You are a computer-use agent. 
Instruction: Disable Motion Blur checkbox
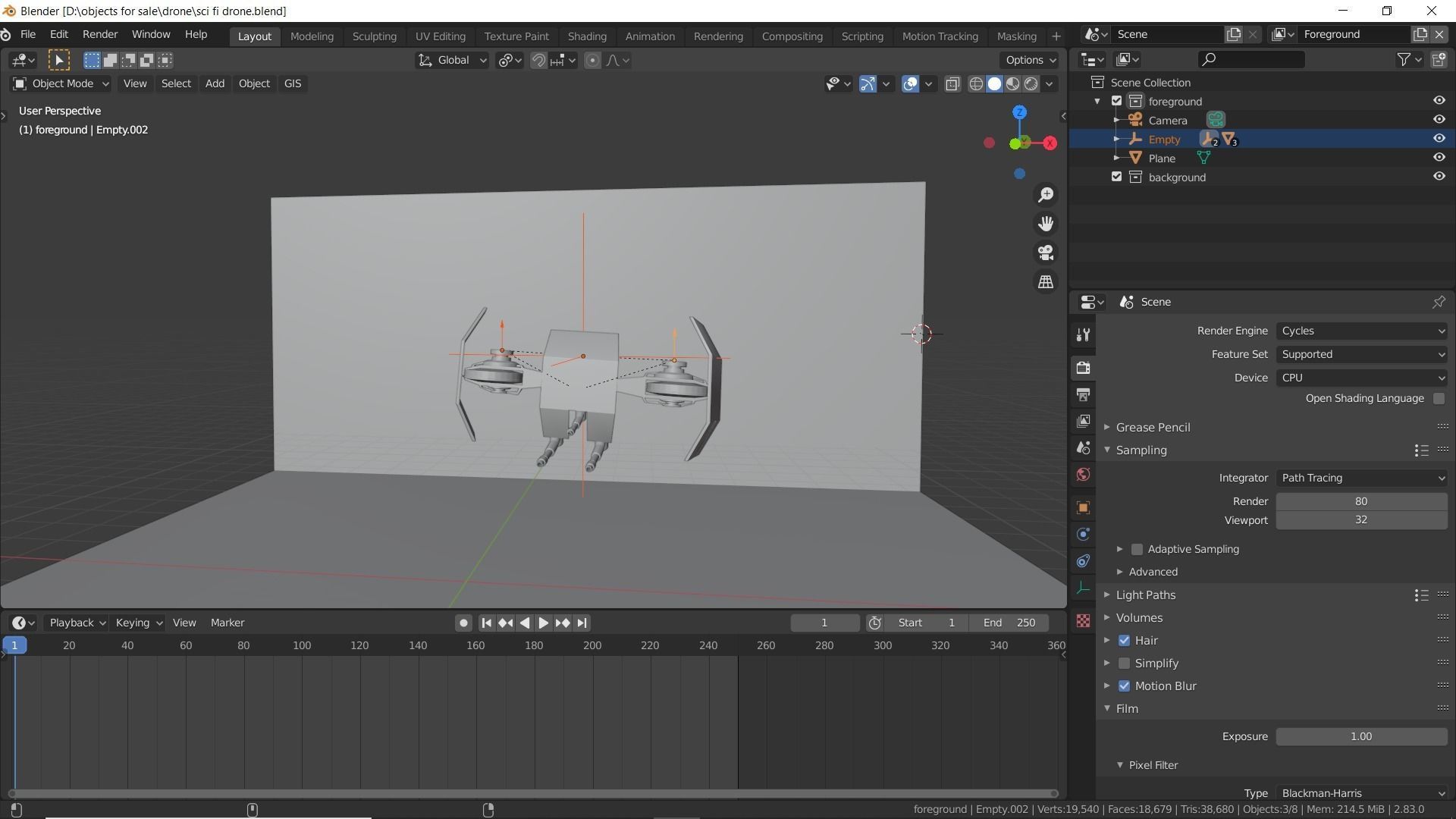(x=1124, y=686)
